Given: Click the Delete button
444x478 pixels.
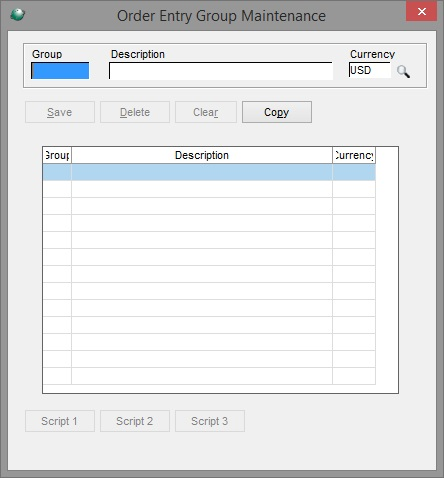Looking at the screenshot, I should [x=135, y=112].
